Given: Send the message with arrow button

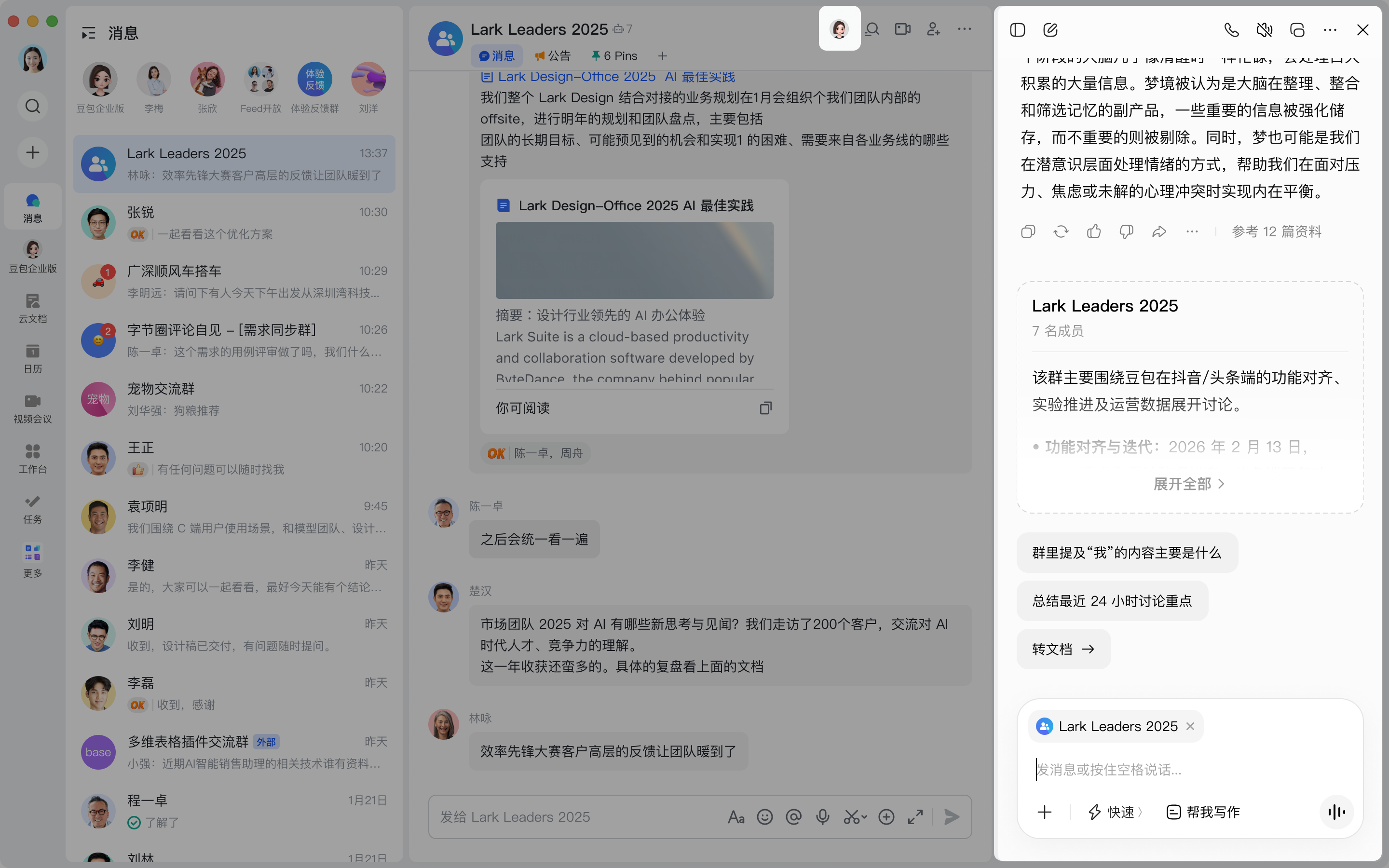Looking at the screenshot, I should click(952, 817).
